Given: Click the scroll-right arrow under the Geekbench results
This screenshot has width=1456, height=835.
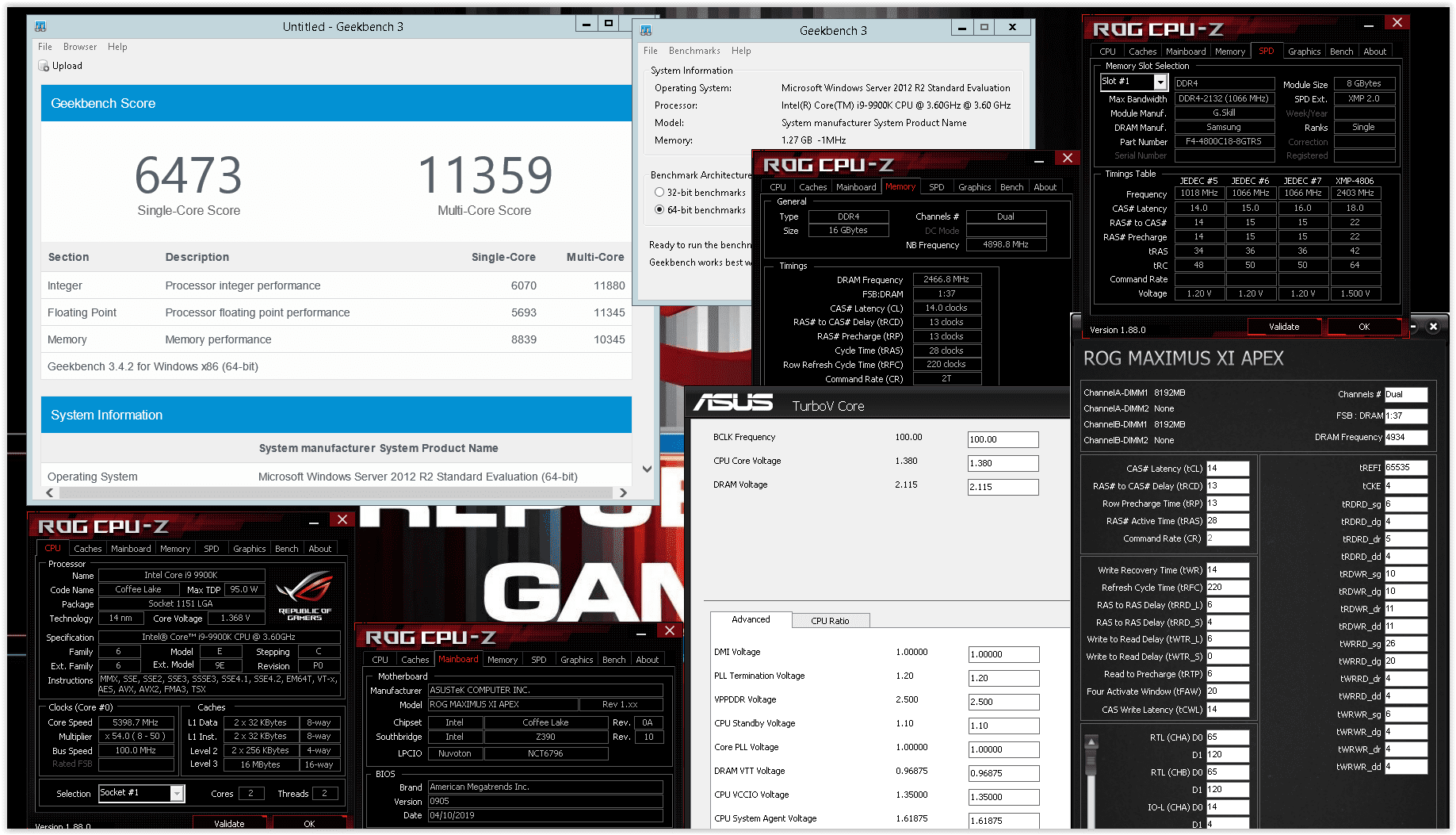Looking at the screenshot, I should coord(623,492).
